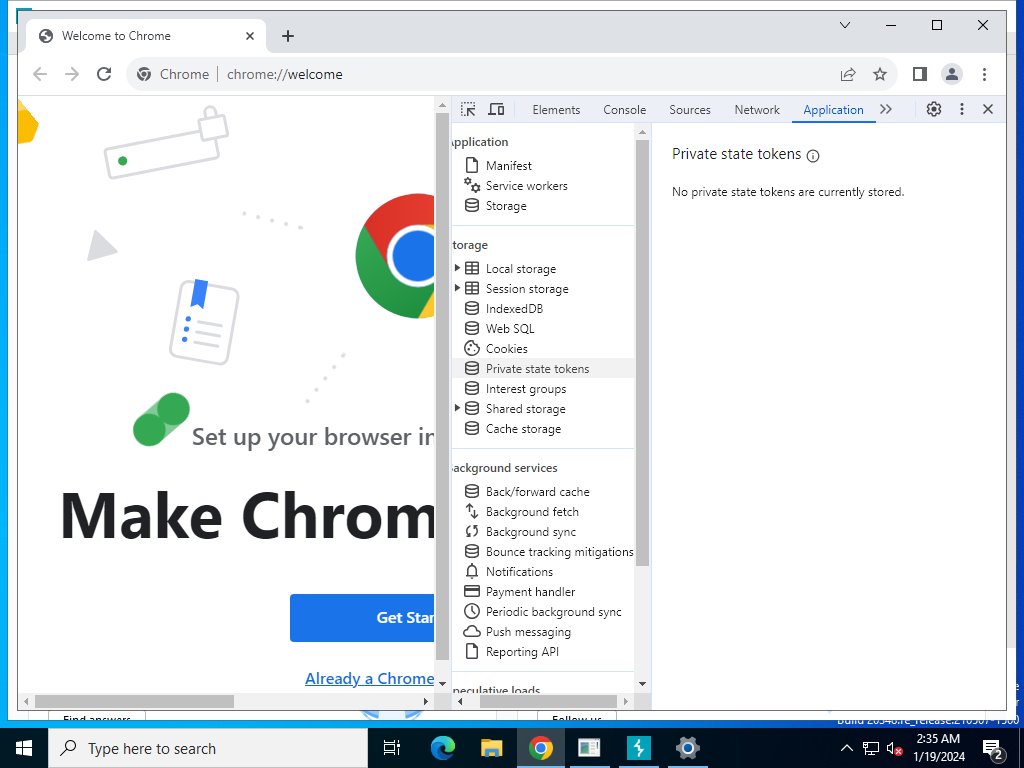1024x768 pixels.
Task: Click the Cookies cookie icon
Action: point(472,348)
